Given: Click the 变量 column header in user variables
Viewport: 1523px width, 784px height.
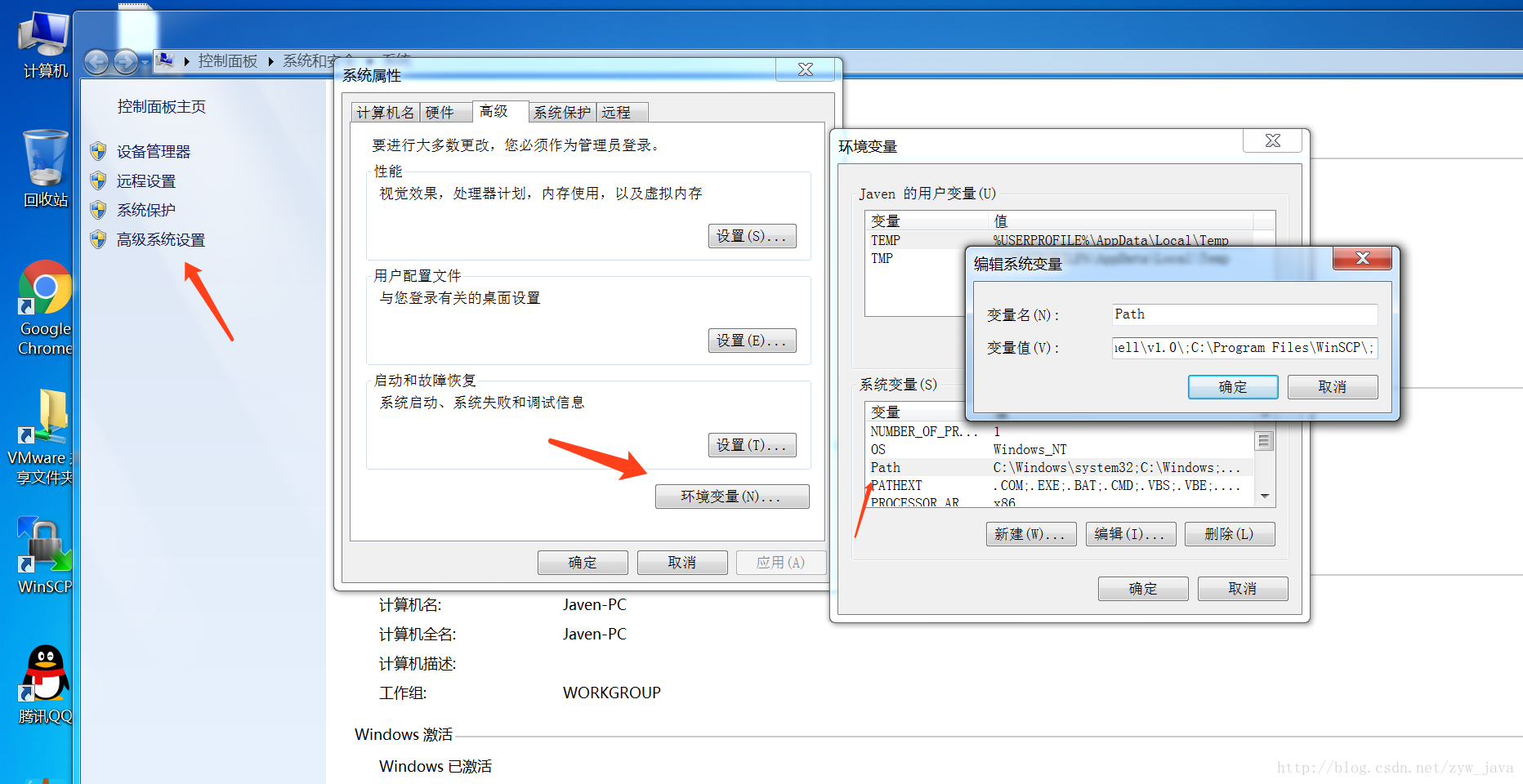Looking at the screenshot, I should [927, 221].
